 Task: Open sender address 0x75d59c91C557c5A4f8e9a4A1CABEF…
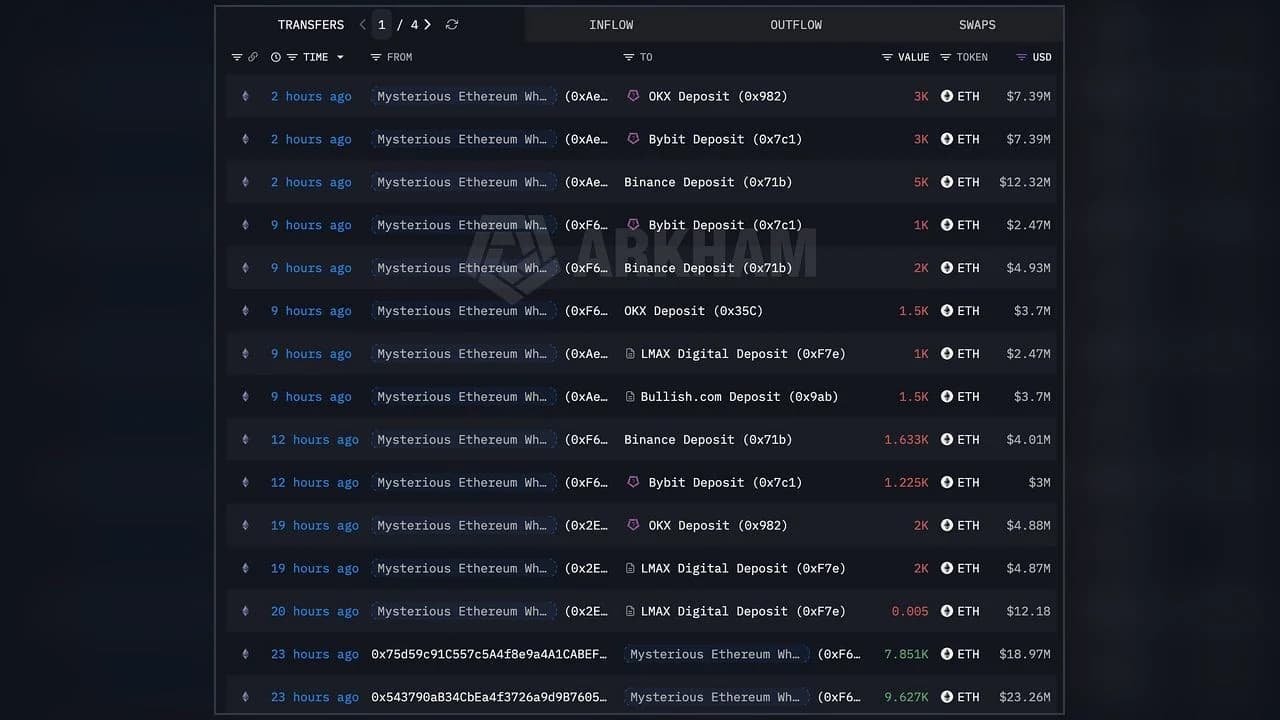click(489, 654)
